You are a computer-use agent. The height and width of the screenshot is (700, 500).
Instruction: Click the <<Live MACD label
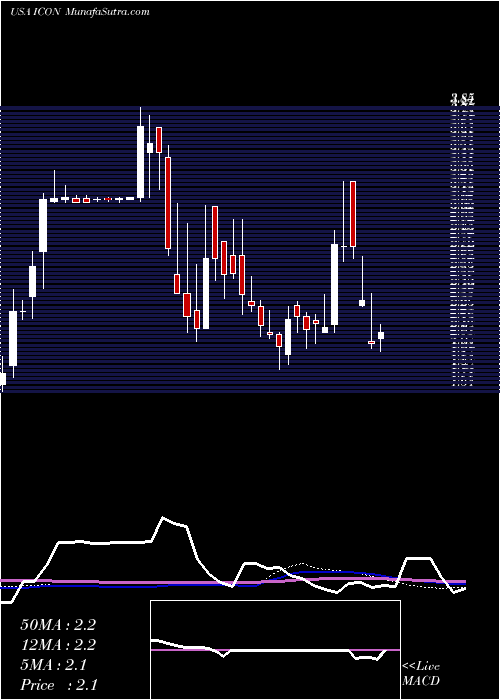421,674
